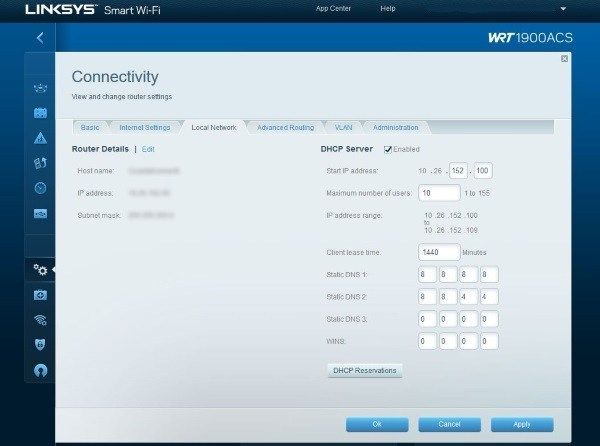Click the DHCP Reservations button
The height and width of the screenshot is (446, 600).
click(x=365, y=371)
